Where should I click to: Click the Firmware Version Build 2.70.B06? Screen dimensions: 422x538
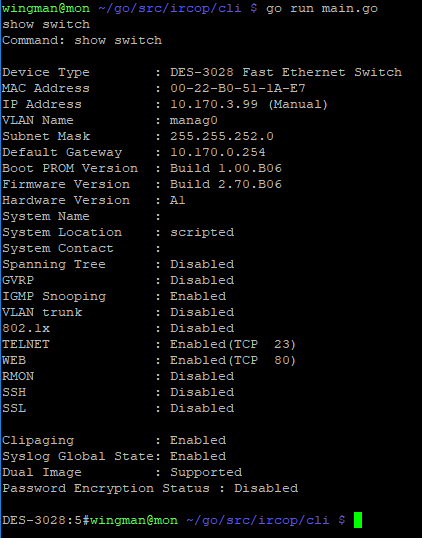[226, 184]
